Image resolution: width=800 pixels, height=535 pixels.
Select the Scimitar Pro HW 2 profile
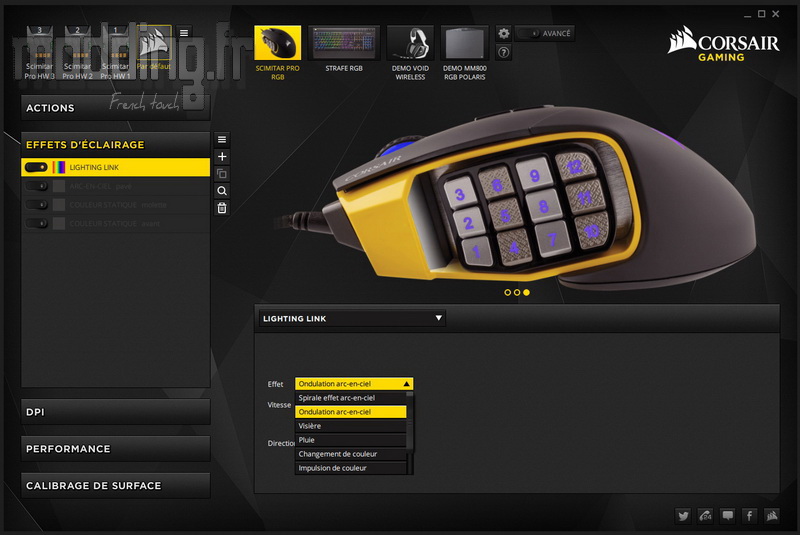click(78, 53)
